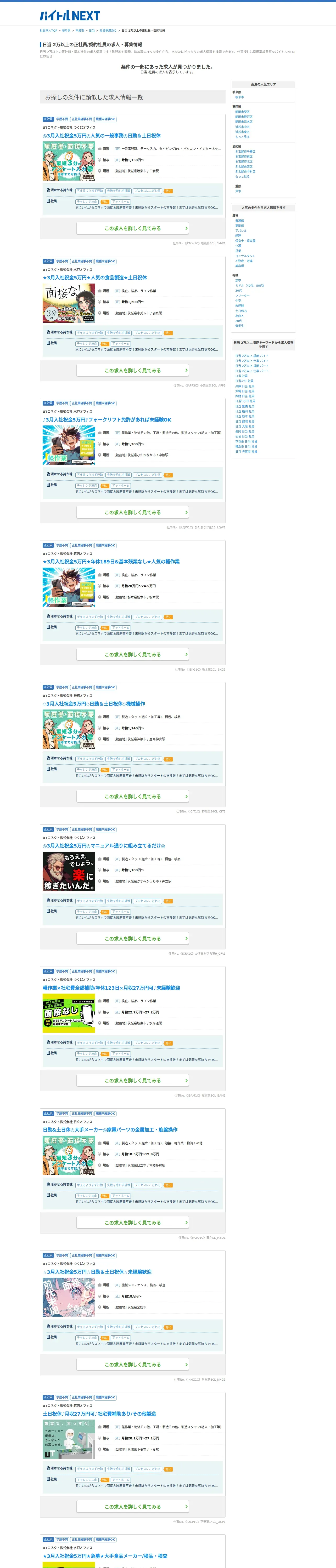Open 日当 breadcrumb link

pos(92,30)
